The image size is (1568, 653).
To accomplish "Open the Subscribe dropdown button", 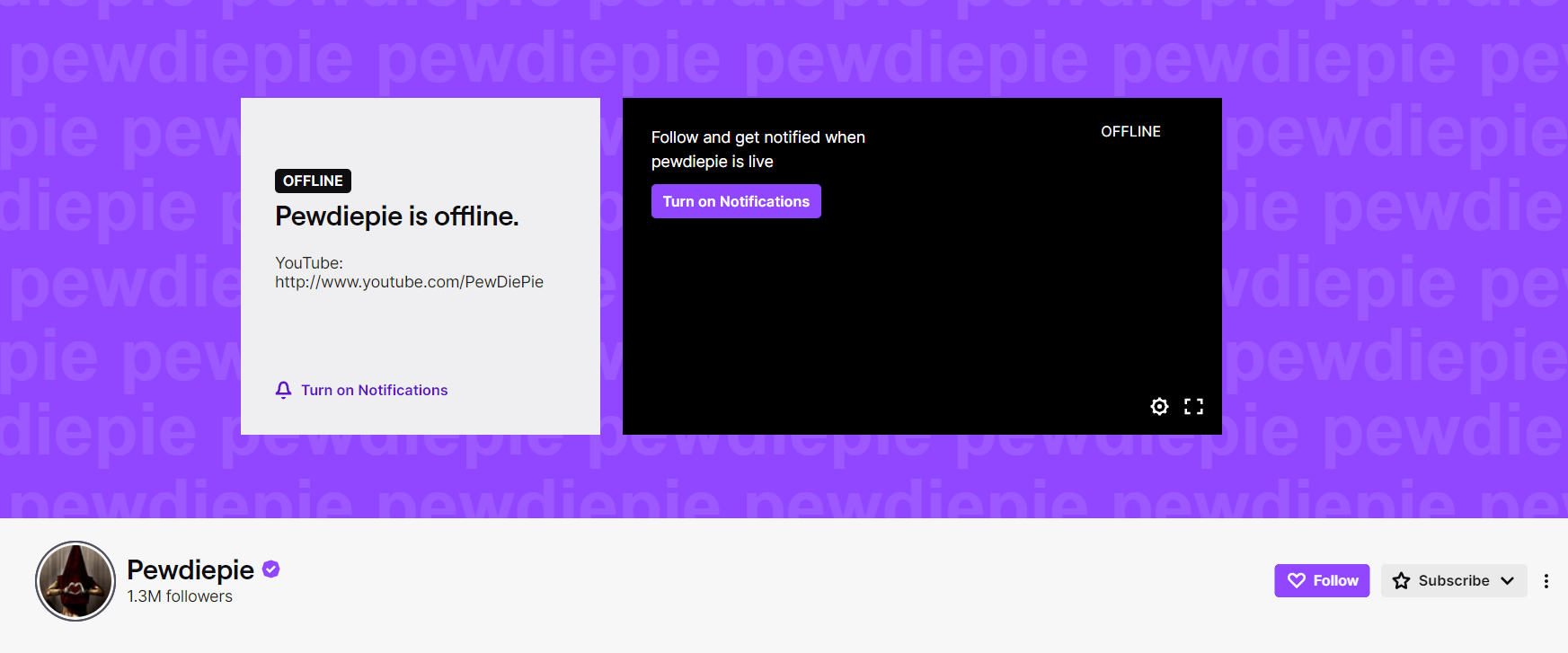I will (x=1454, y=581).
